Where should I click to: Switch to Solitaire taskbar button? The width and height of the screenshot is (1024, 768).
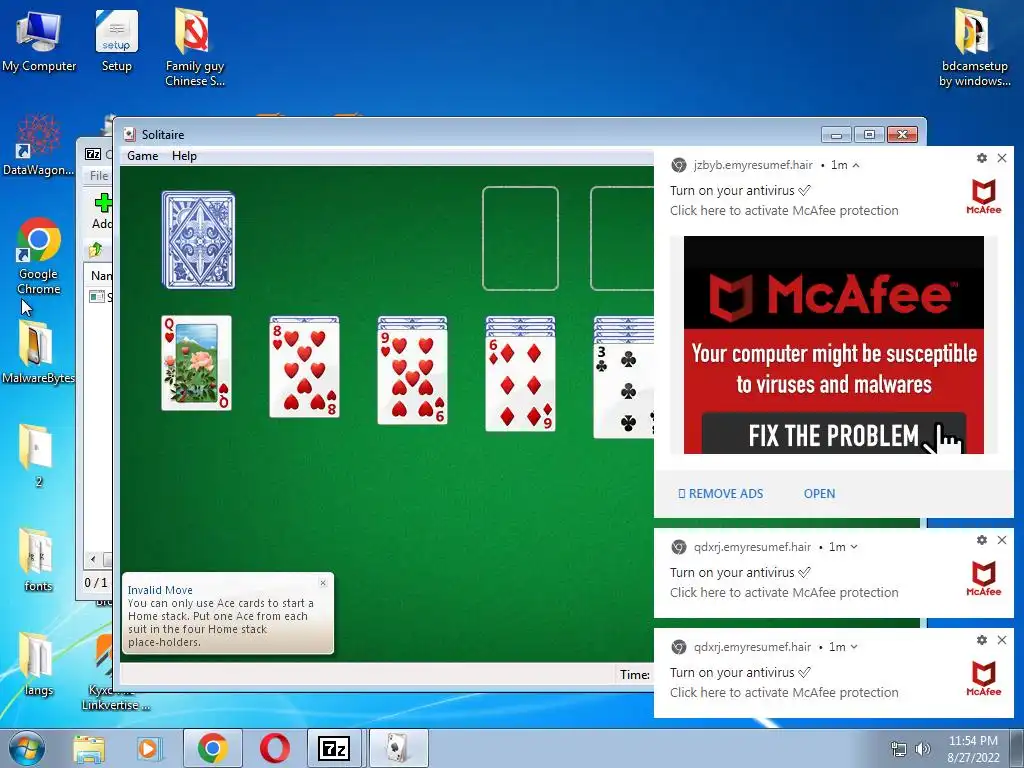click(398, 748)
